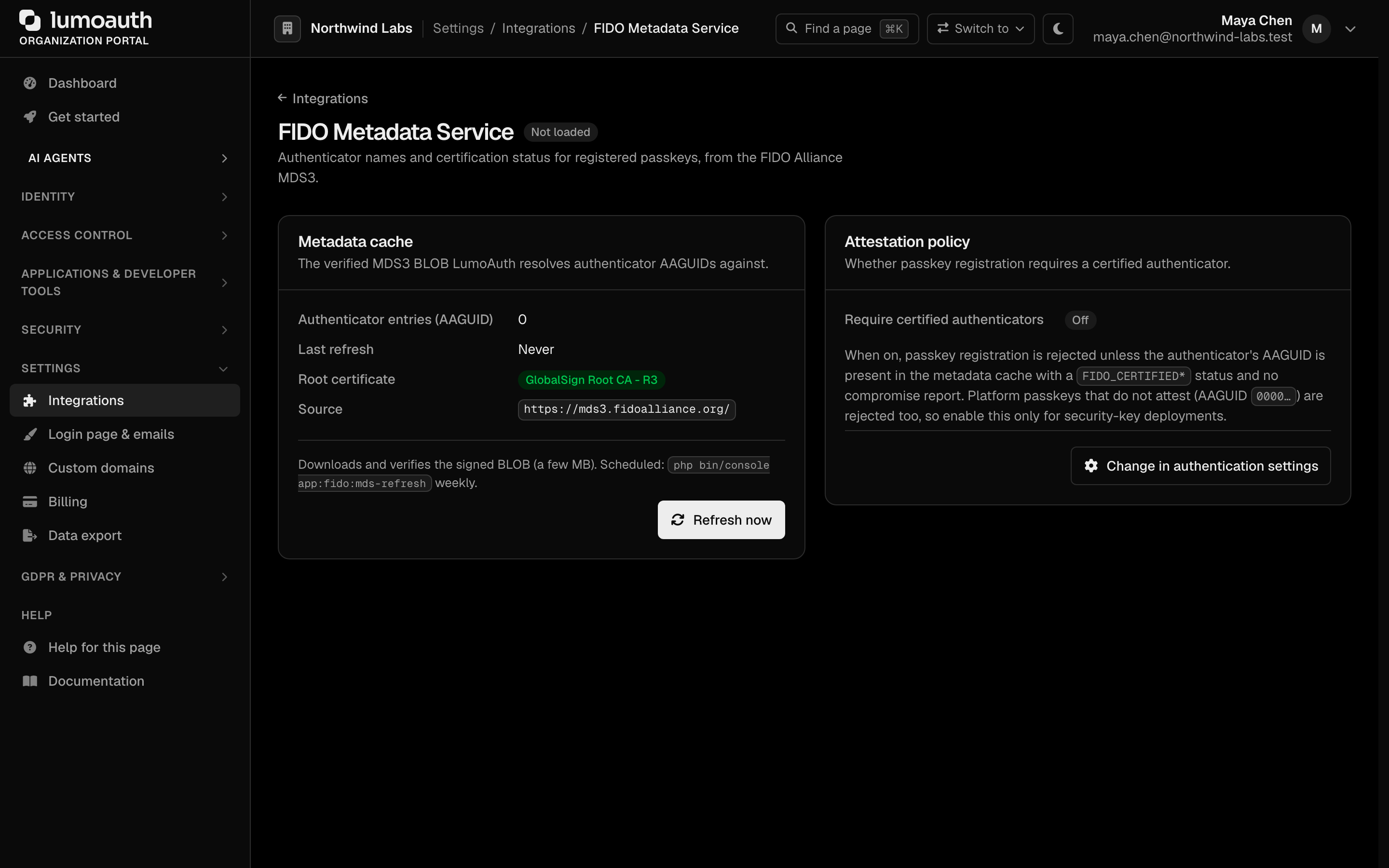Open the Switch to dropdown
The width and height of the screenshot is (1389, 868).
pyautogui.click(x=980, y=29)
